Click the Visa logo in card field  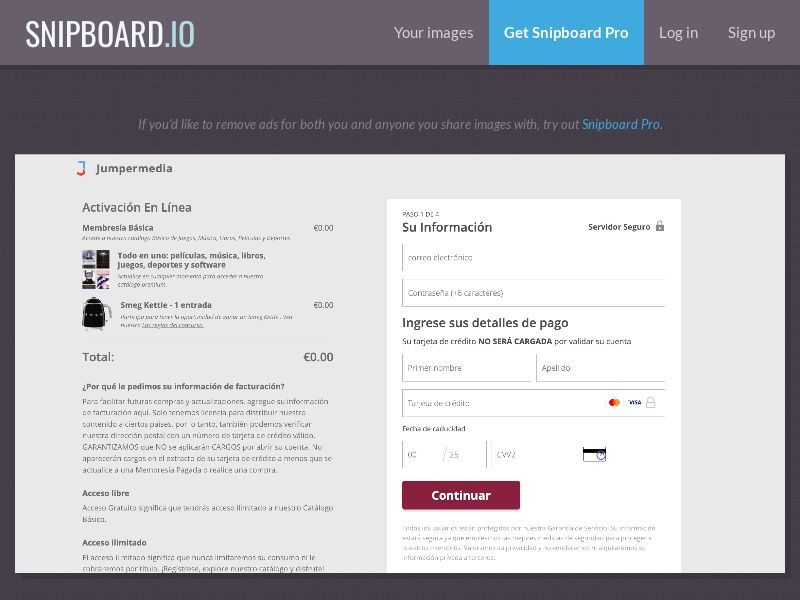634,403
